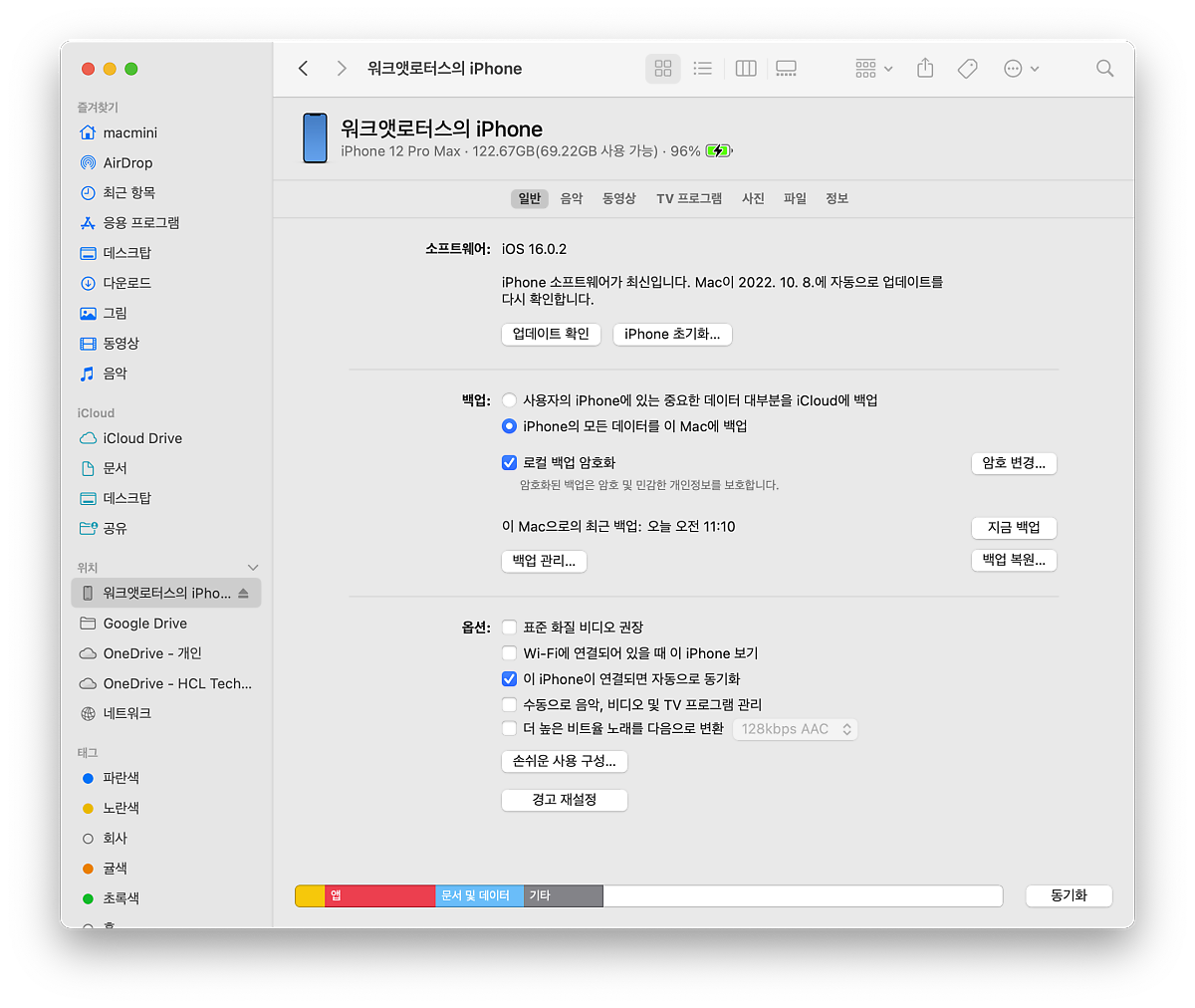Click 지금 백업 button

[1014, 528]
